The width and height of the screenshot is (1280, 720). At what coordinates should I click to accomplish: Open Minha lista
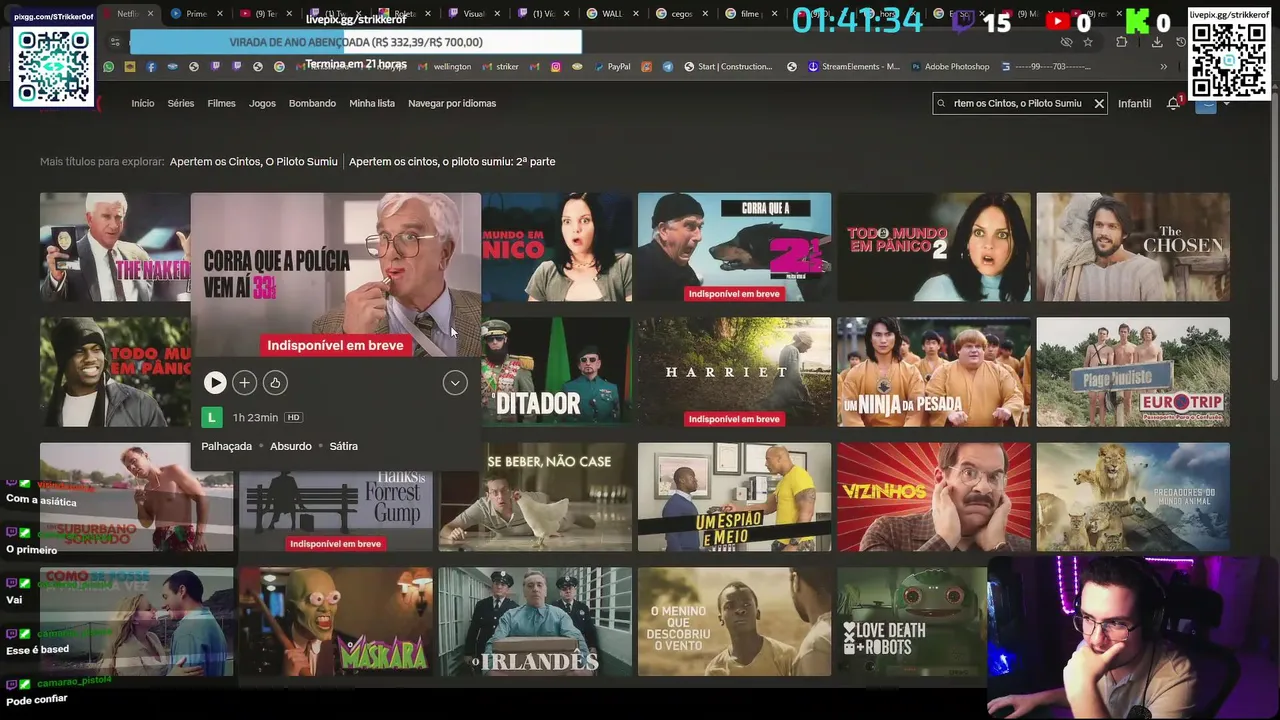(x=372, y=103)
